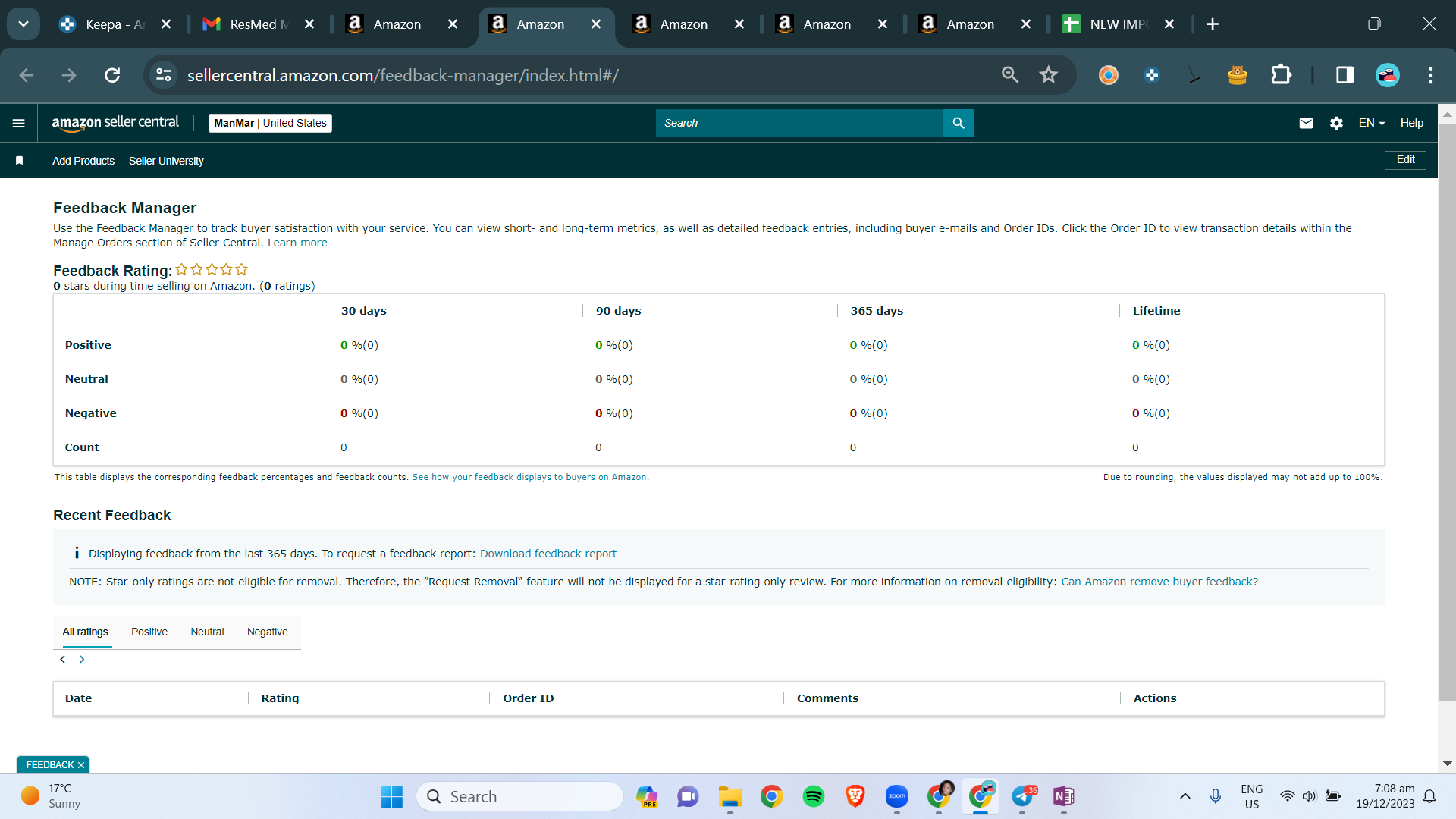Click the browser forward arrow
The height and width of the screenshot is (819, 1456).
[x=69, y=75]
